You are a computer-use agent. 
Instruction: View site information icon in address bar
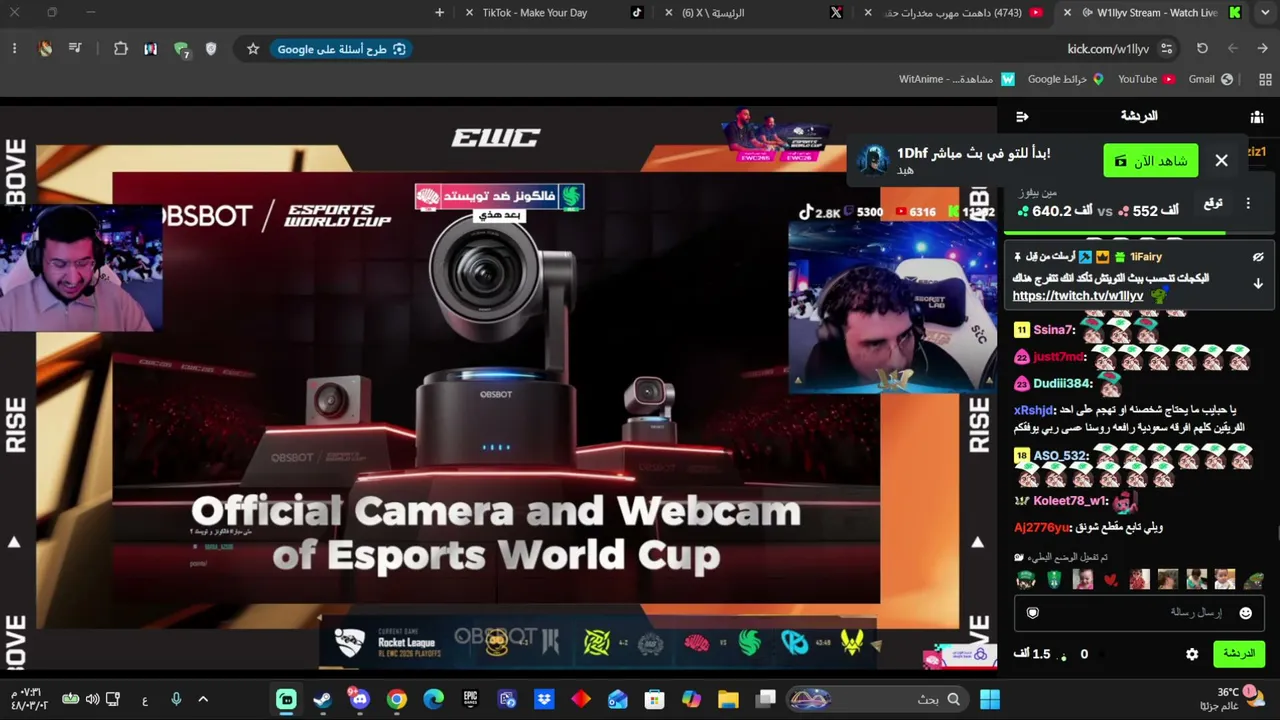(1167, 49)
